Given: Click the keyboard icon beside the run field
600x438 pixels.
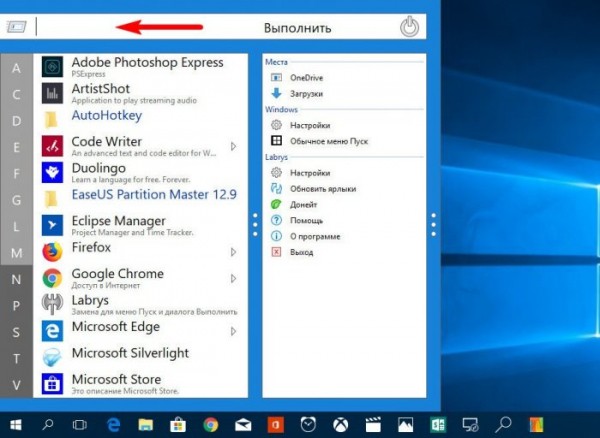Looking at the screenshot, I should 16,27.
